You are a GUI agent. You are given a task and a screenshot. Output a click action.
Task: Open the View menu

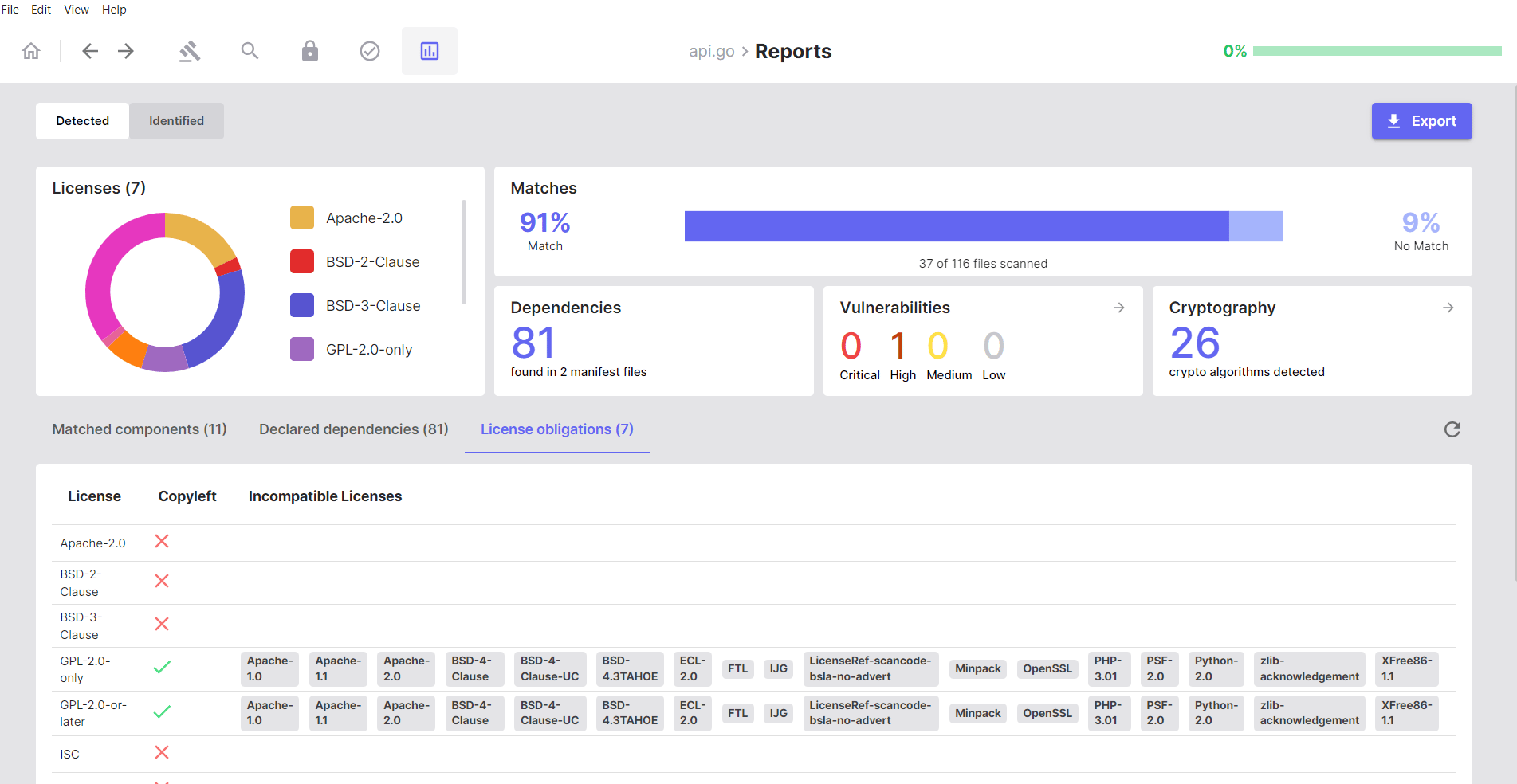pyautogui.click(x=77, y=10)
